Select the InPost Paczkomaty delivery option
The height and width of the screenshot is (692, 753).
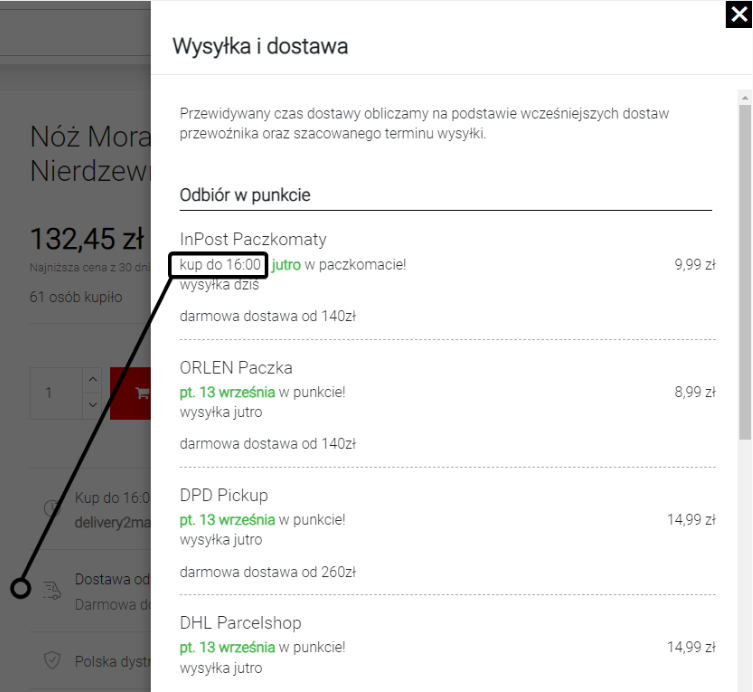253,239
